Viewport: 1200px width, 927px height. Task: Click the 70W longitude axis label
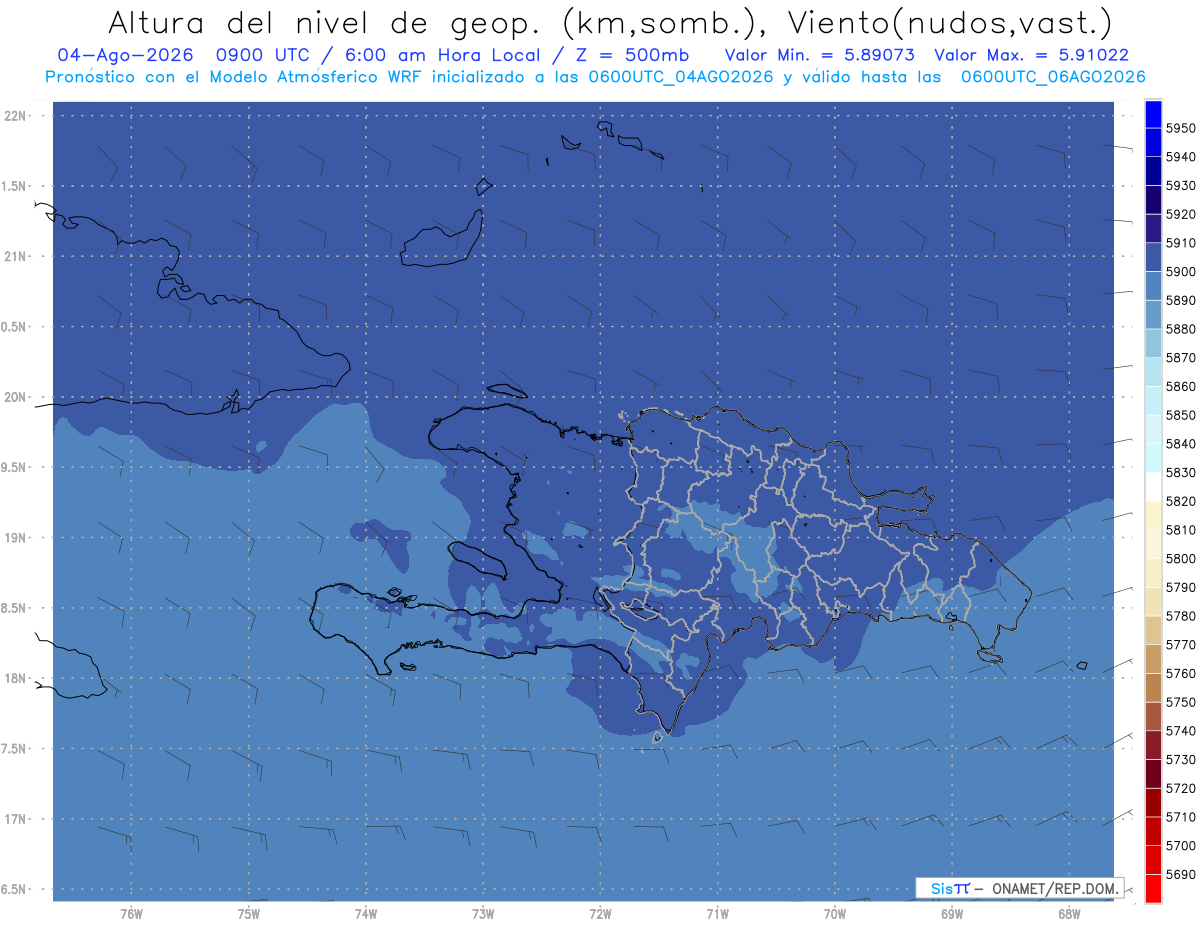[x=835, y=913]
